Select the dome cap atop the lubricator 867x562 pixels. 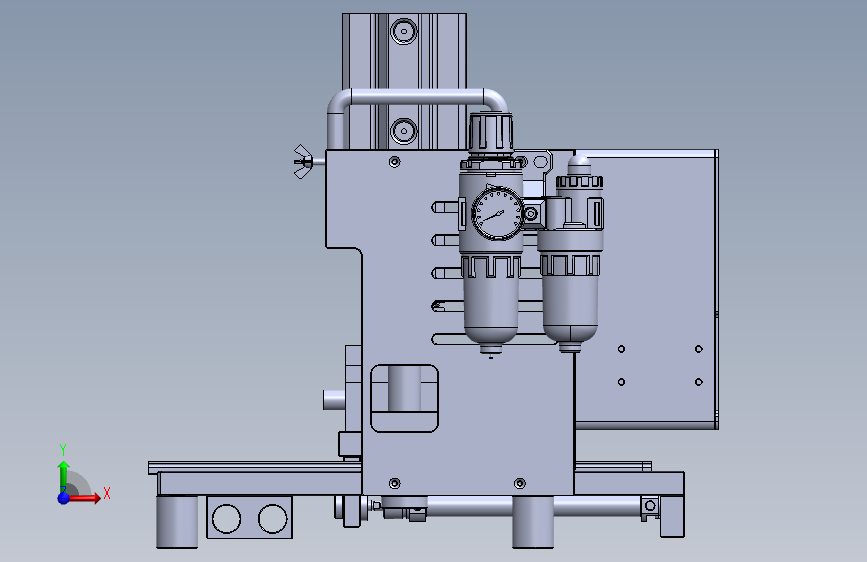(x=579, y=165)
